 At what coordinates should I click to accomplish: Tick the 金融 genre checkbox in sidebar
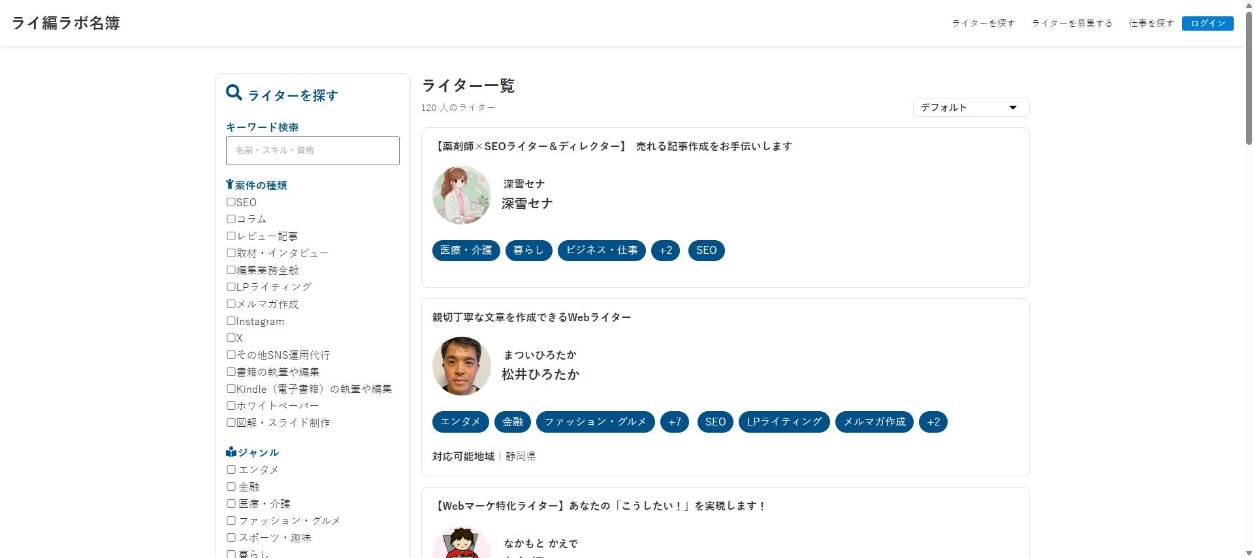(231, 486)
